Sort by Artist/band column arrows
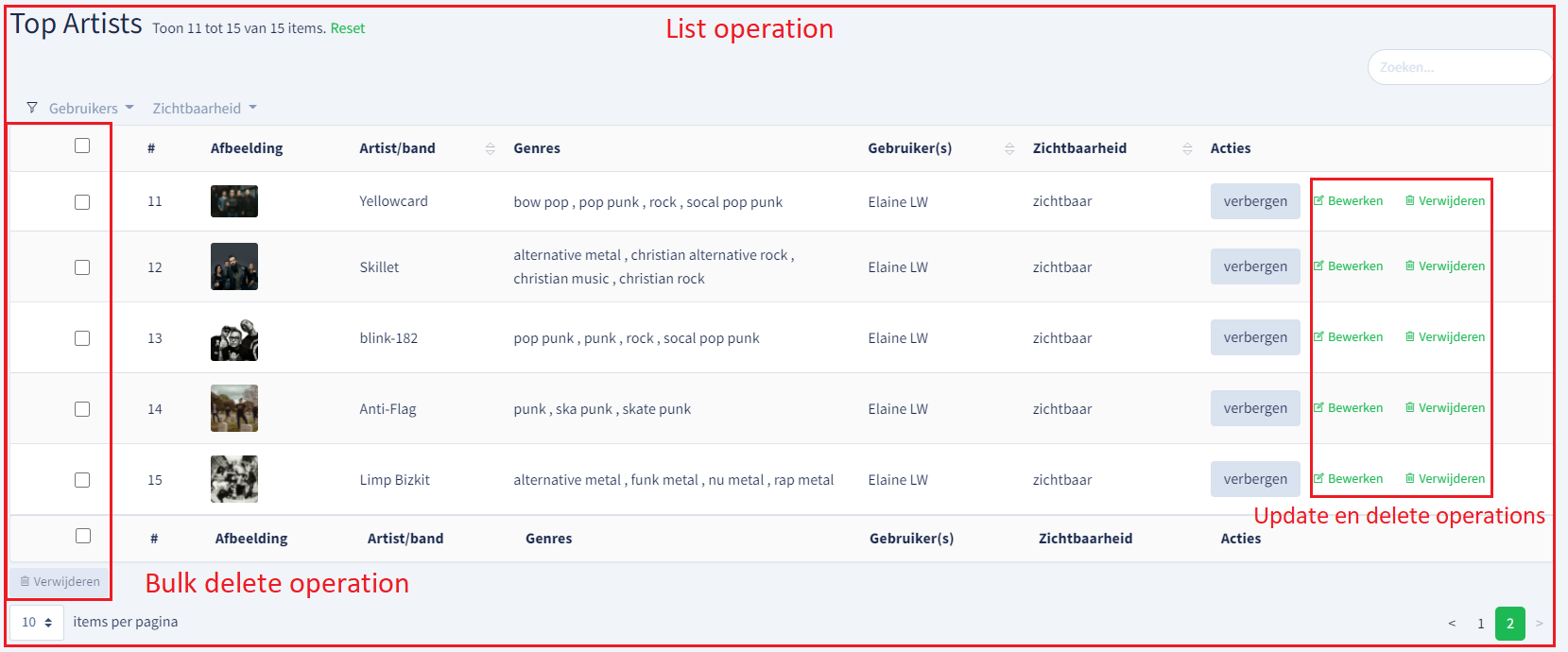 coord(490,148)
